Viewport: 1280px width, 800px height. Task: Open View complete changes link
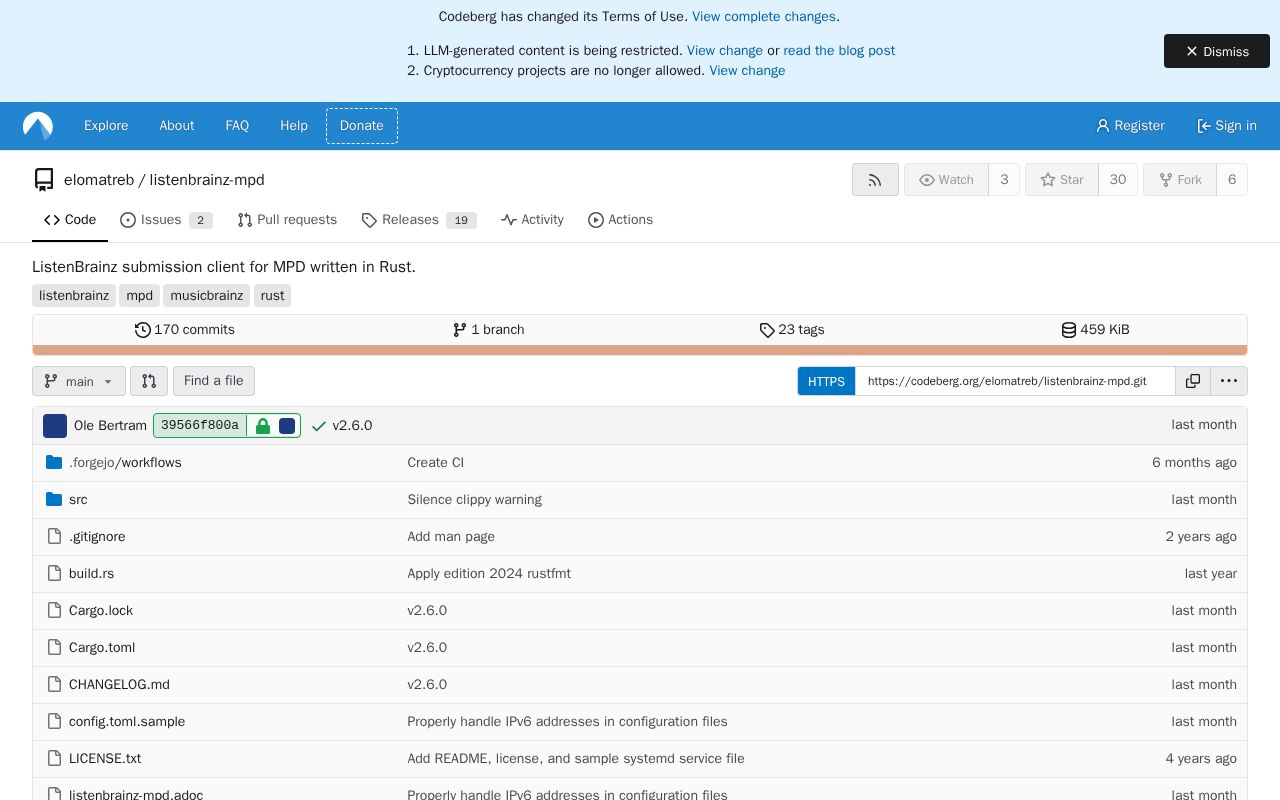click(764, 17)
